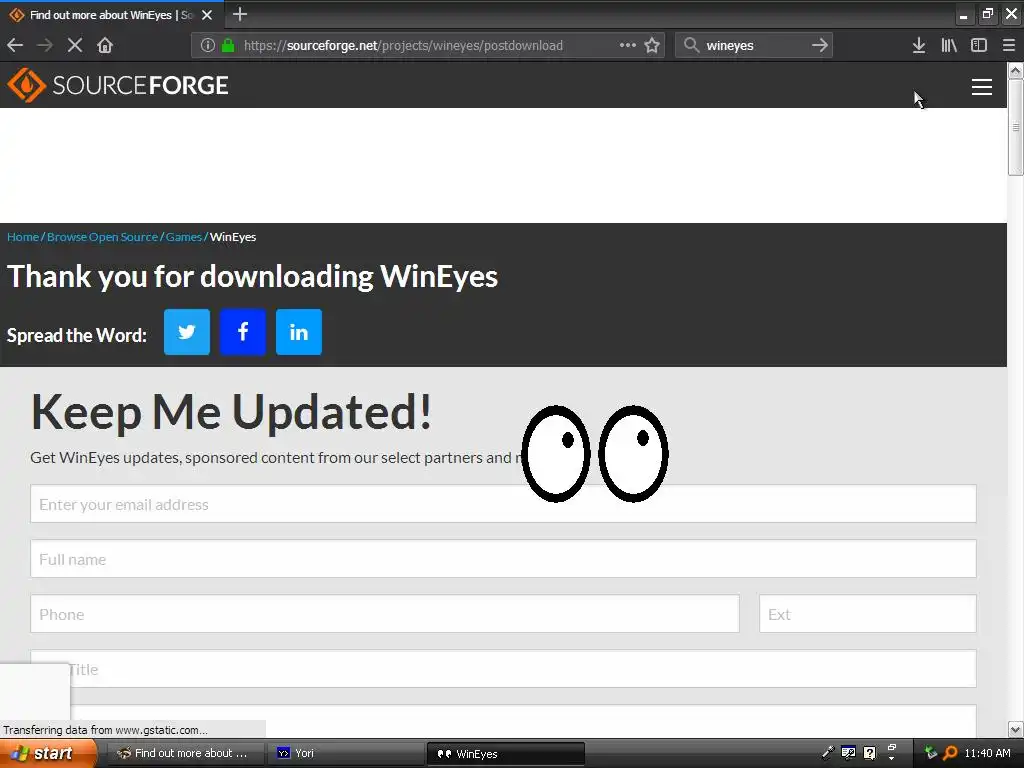Viewport: 1024px width, 768px height.
Task: View the secure connection padlock details
Action: 228,45
